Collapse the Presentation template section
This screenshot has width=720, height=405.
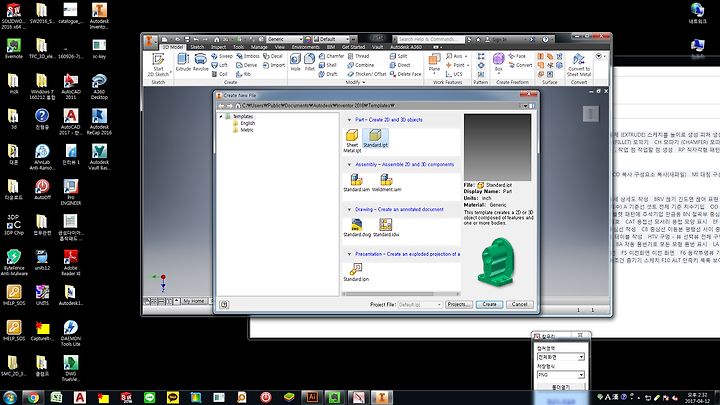point(349,254)
